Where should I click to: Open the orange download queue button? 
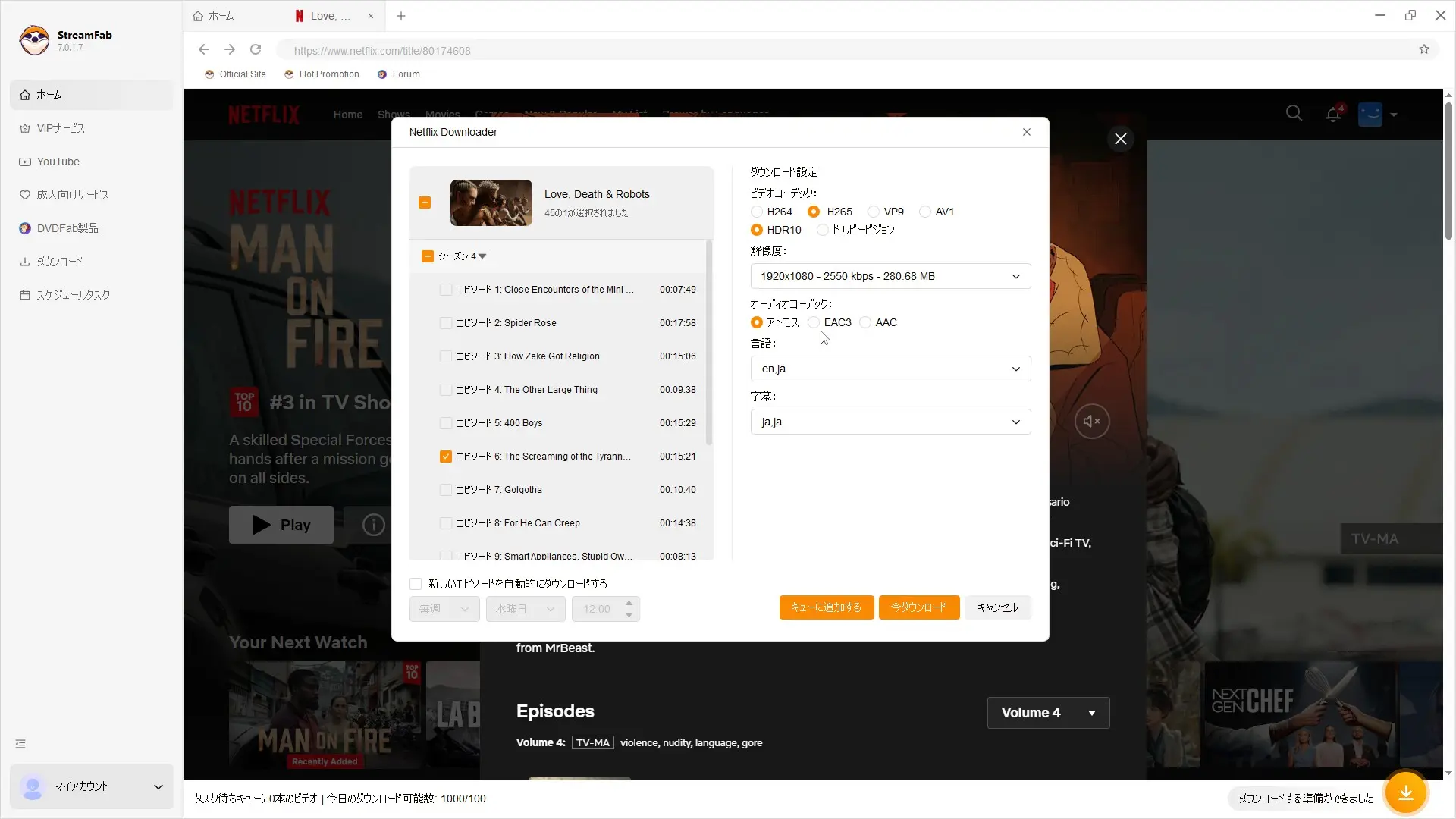[1406, 793]
